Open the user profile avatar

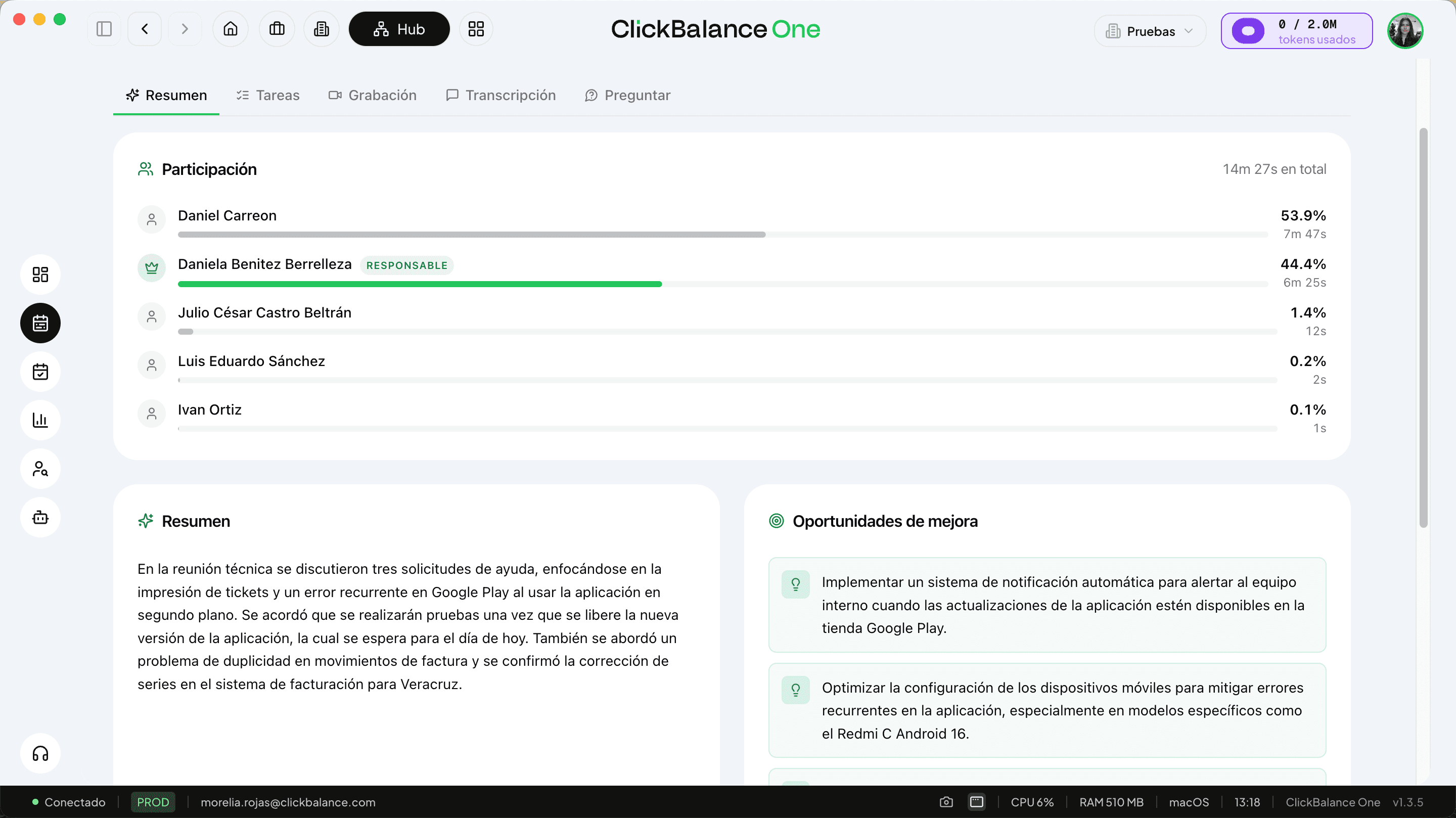coord(1405,31)
